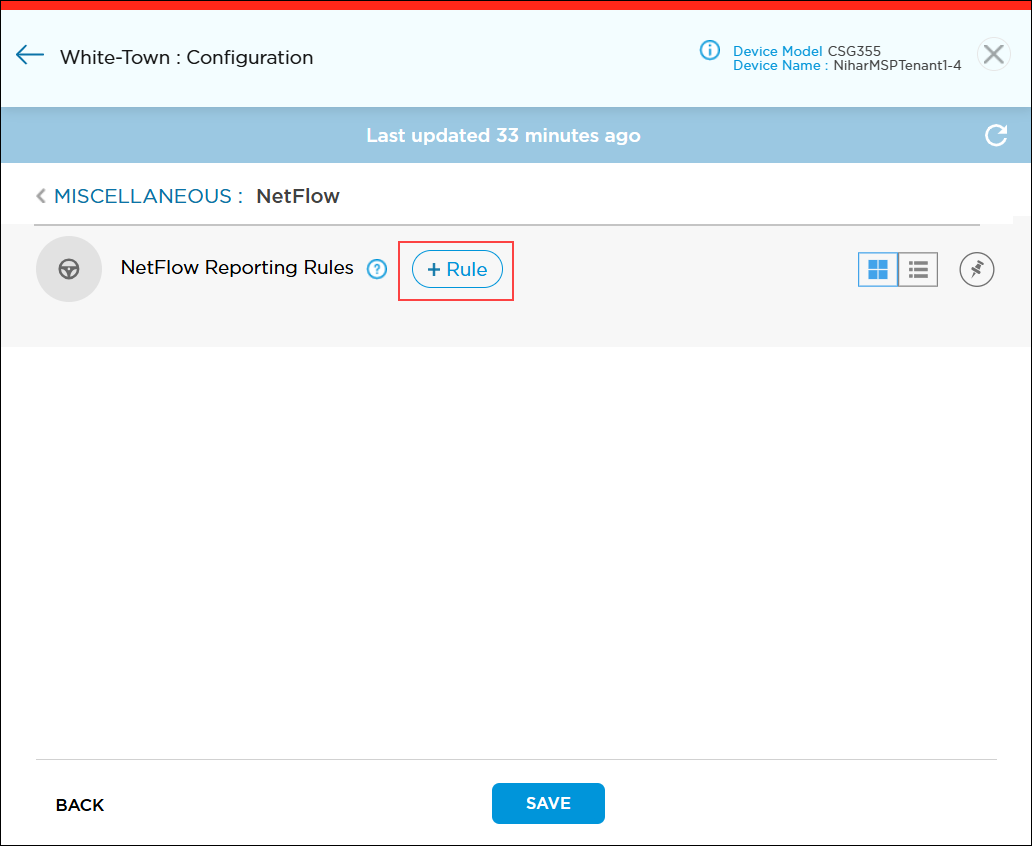Click the Last updated status bar
The image size is (1032, 846).
pos(503,135)
